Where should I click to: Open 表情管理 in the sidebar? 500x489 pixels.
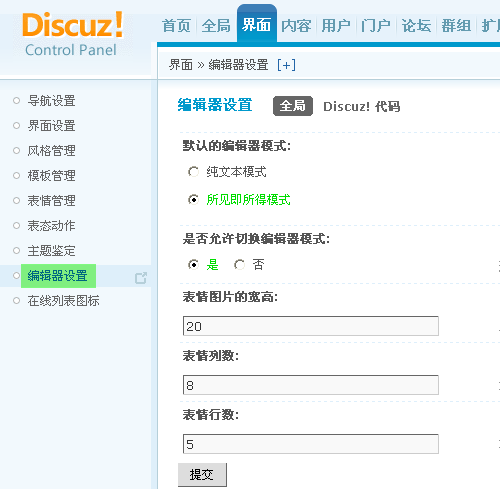51,201
